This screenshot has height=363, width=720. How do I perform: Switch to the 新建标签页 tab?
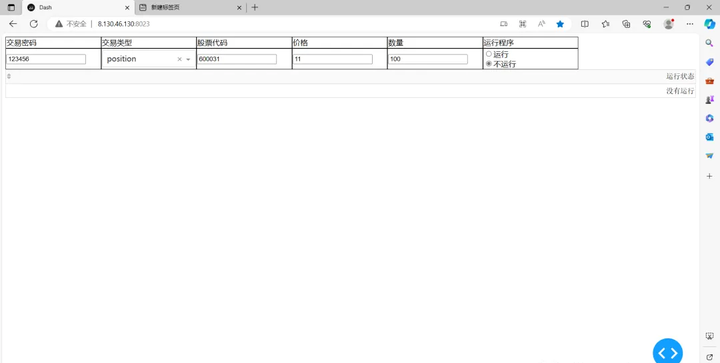(191, 7)
